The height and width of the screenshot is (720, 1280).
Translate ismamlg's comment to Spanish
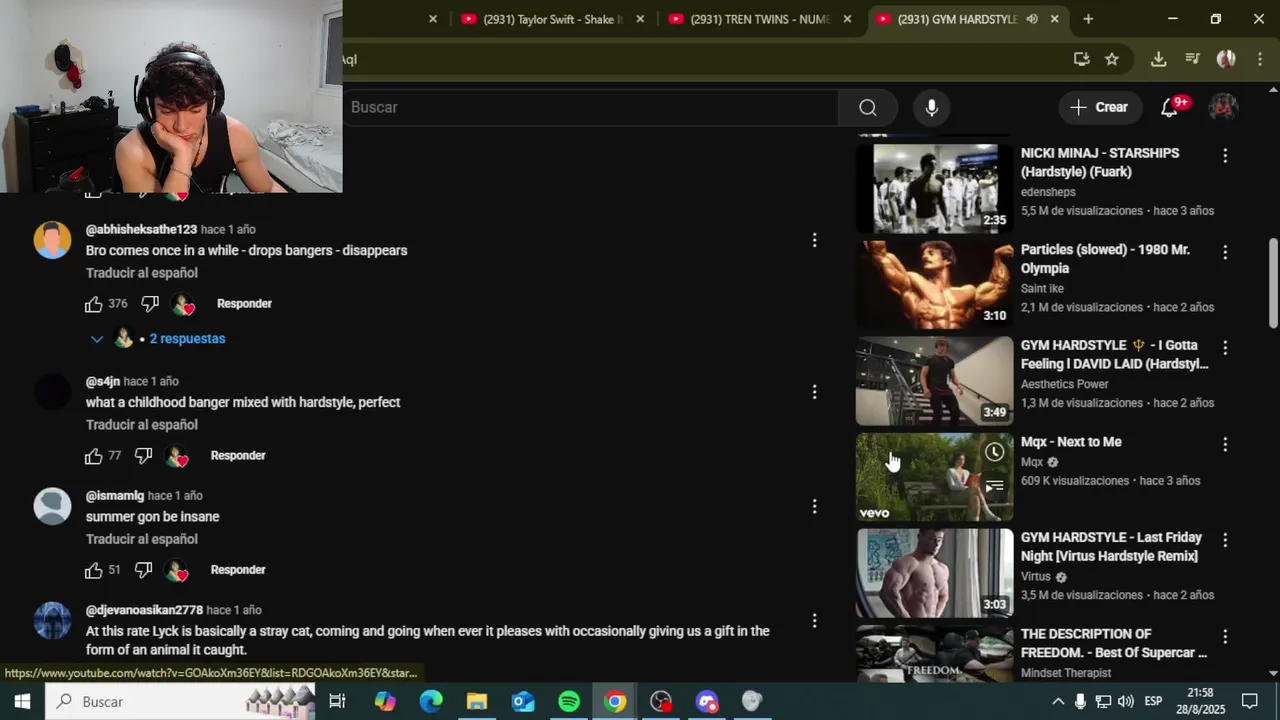tap(142, 539)
